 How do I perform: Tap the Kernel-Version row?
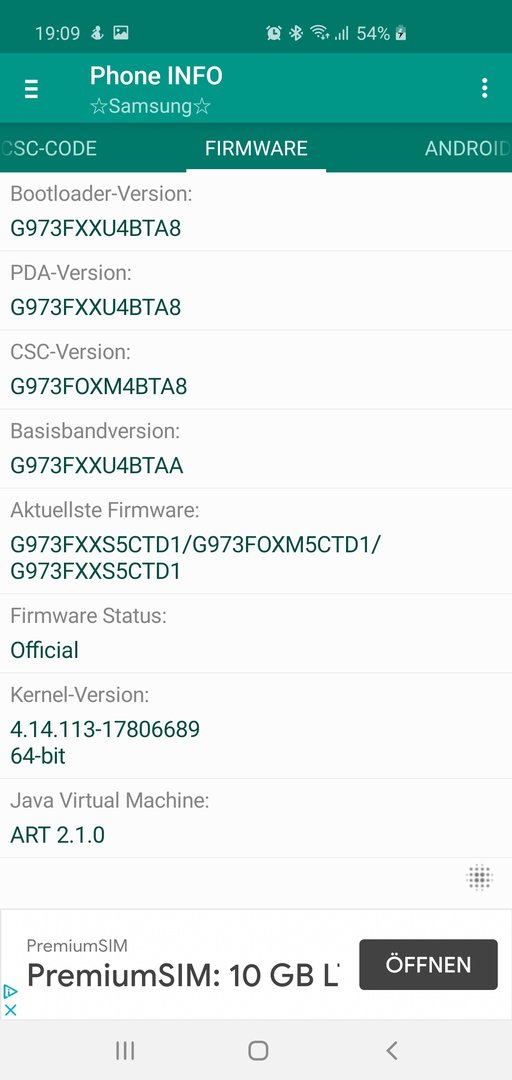(256, 726)
